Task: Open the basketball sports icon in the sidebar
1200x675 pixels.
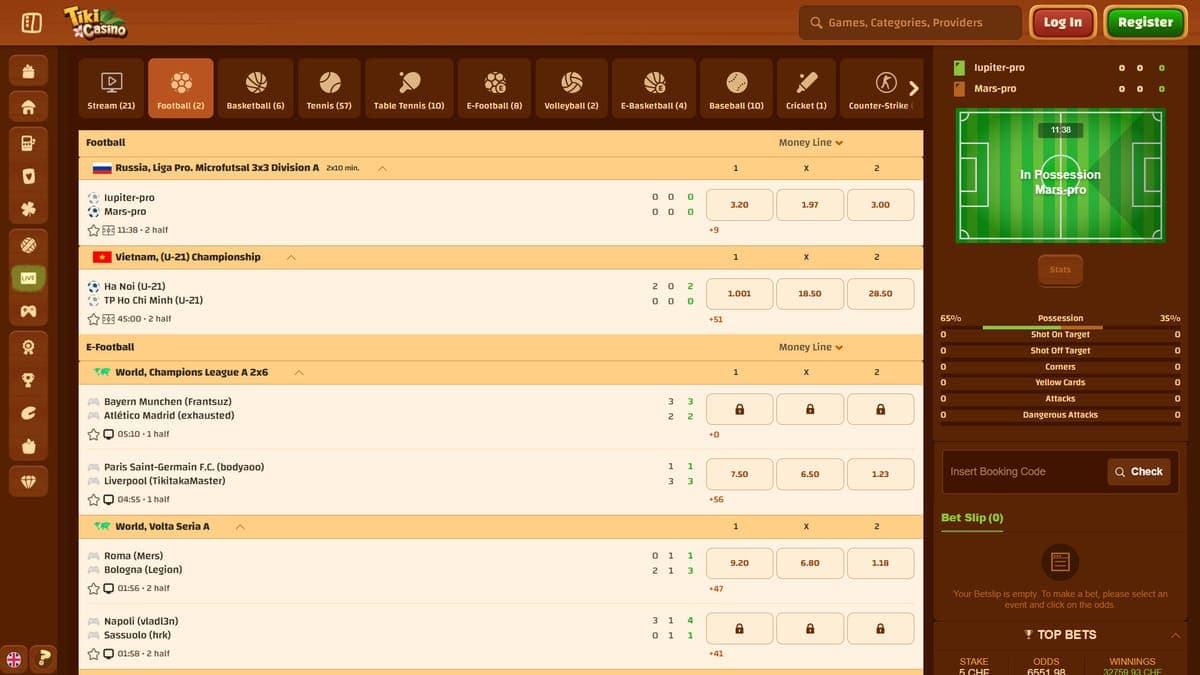Action: pyautogui.click(x=28, y=244)
